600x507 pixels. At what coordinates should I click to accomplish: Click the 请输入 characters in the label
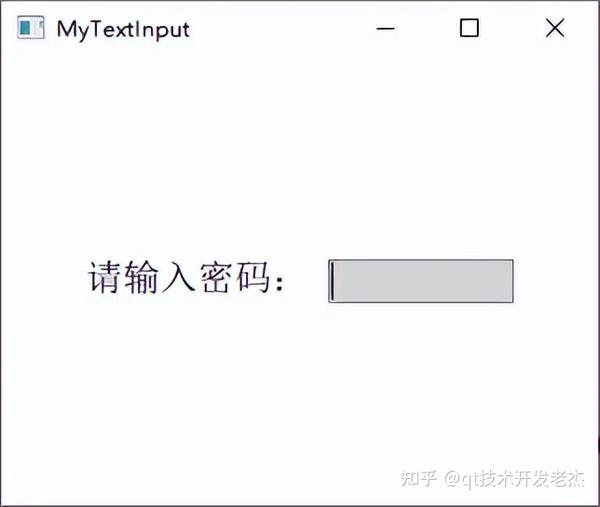coord(142,277)
